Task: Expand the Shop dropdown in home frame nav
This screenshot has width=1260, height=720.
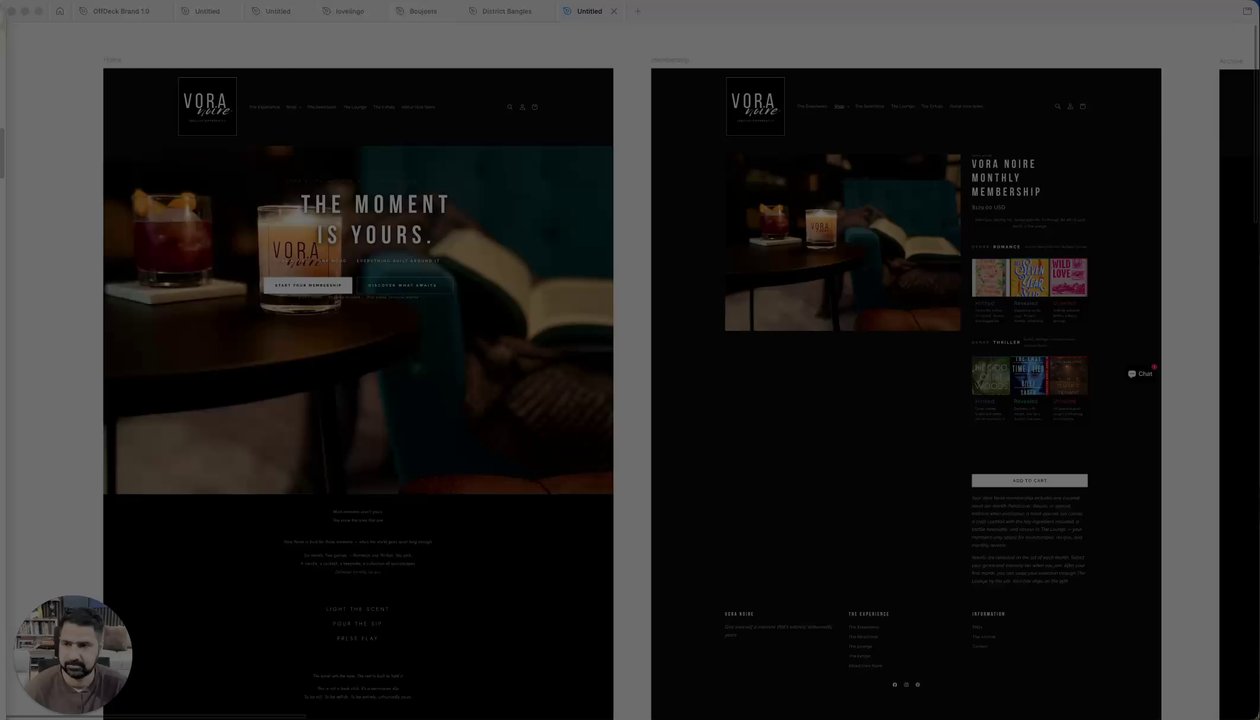Action: pyautogui.click(x=293, y=107)
